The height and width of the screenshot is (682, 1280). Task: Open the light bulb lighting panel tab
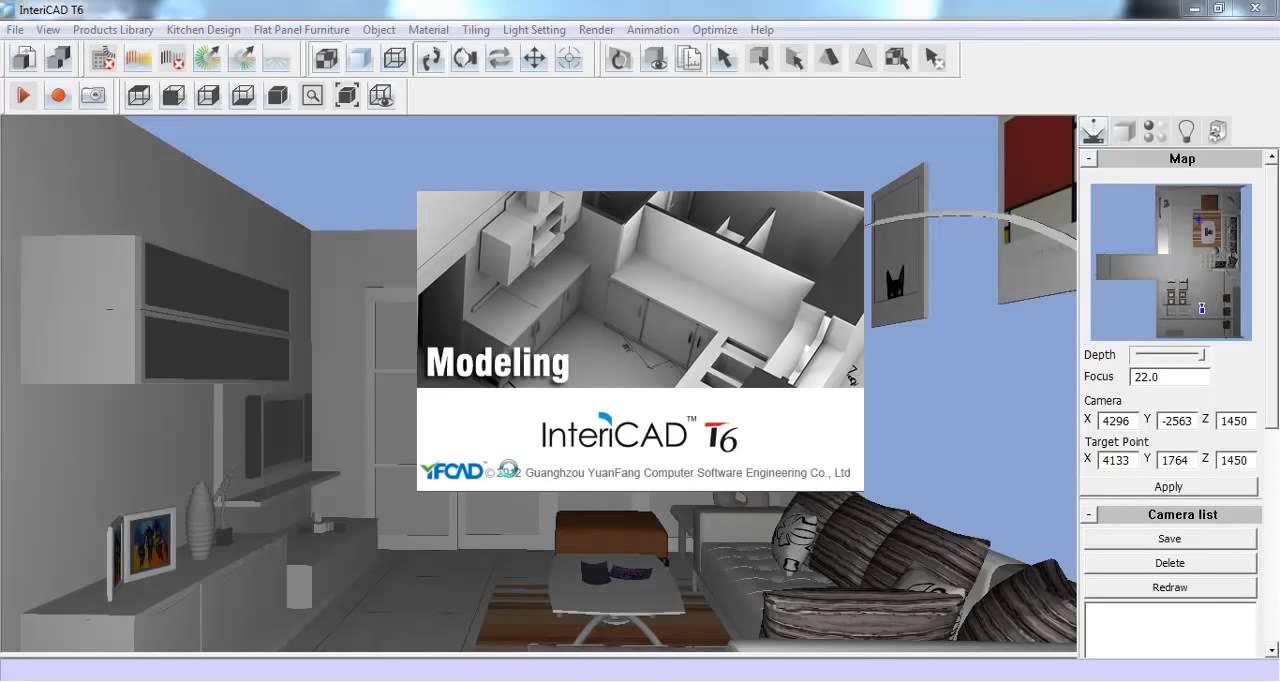coord(1186,131)
